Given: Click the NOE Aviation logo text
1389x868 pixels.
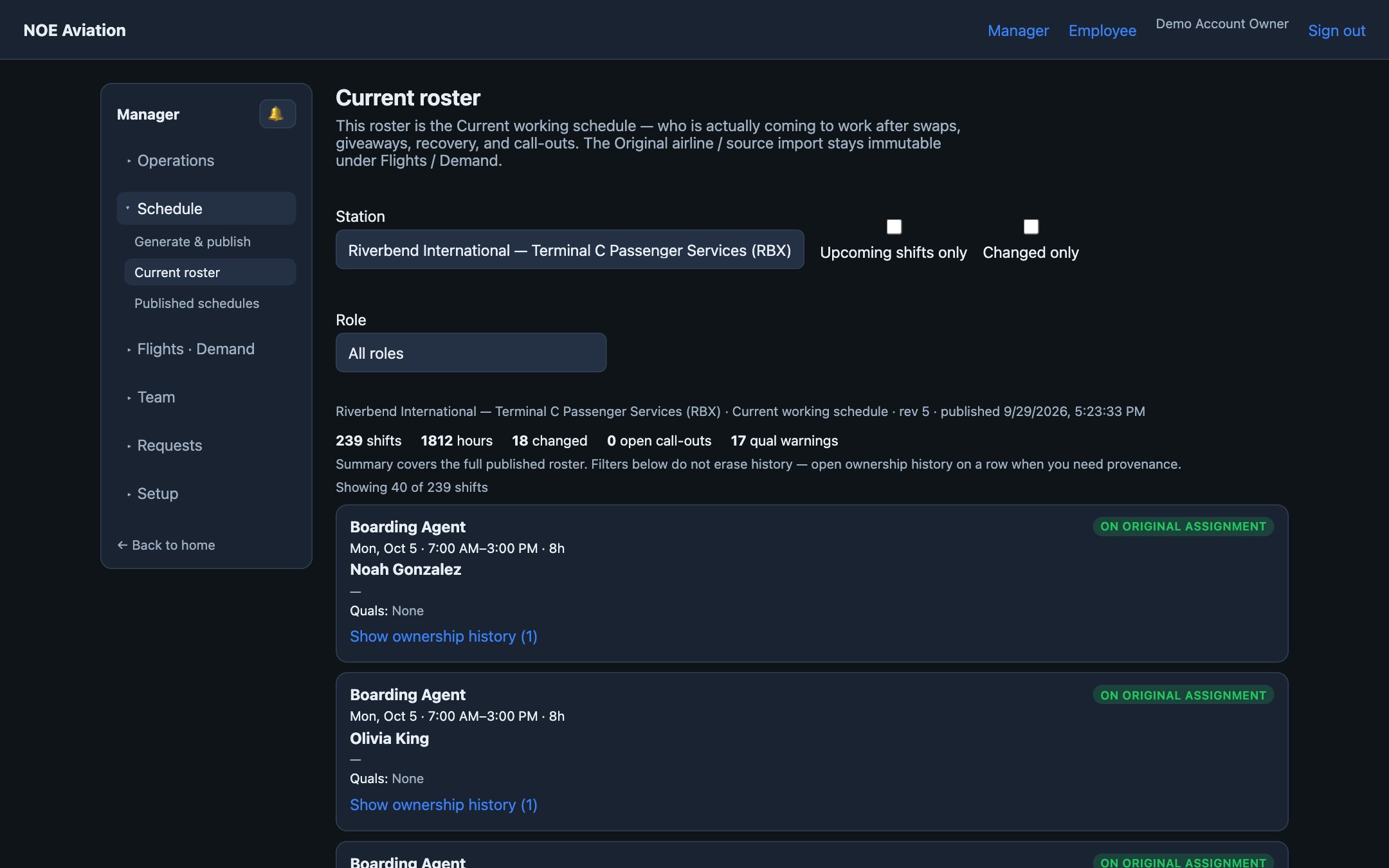Looking at the screenshot, I should (75, 30).
